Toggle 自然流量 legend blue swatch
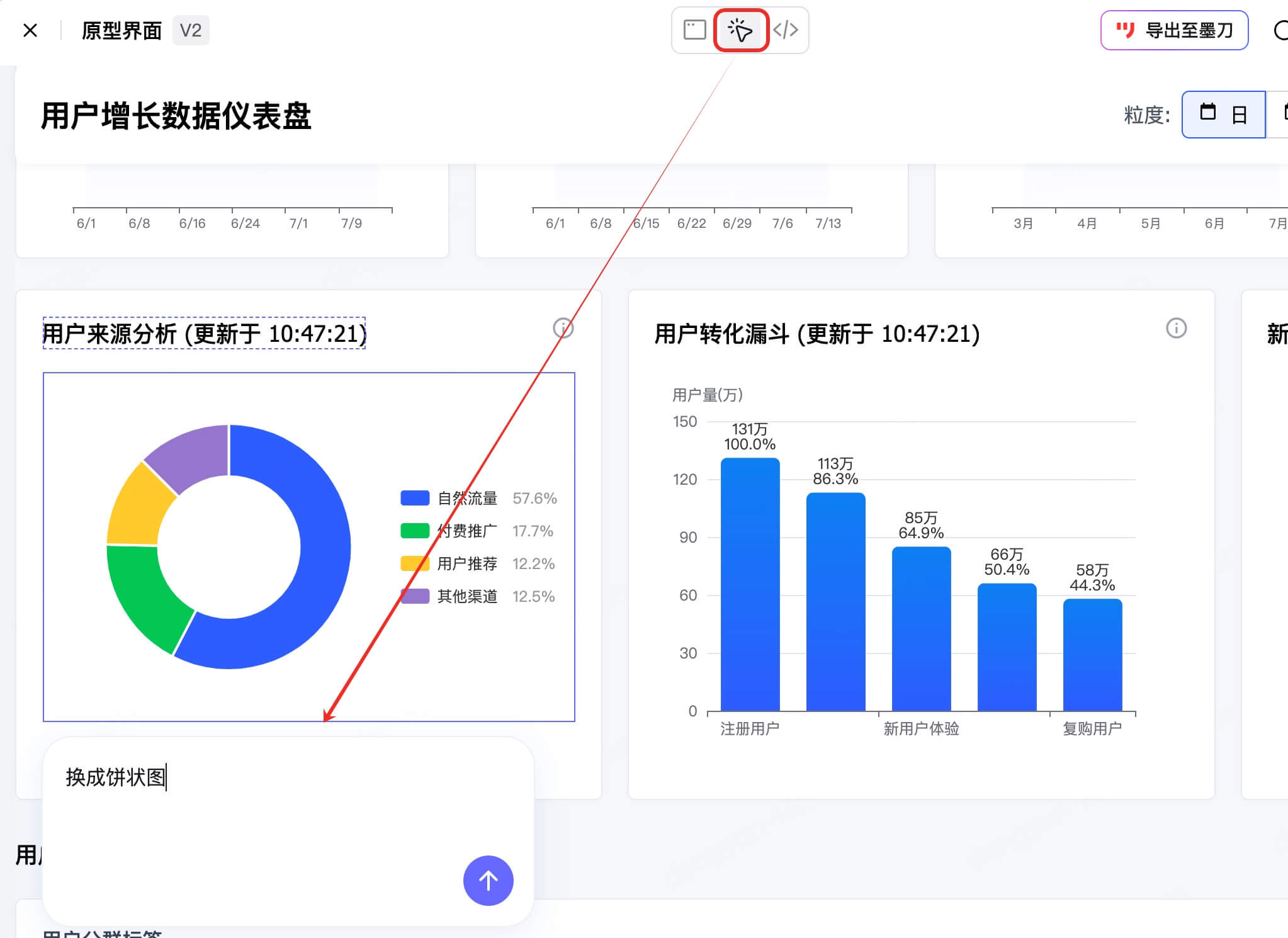This screenshot has width=1288, height=938. point(415,498)
